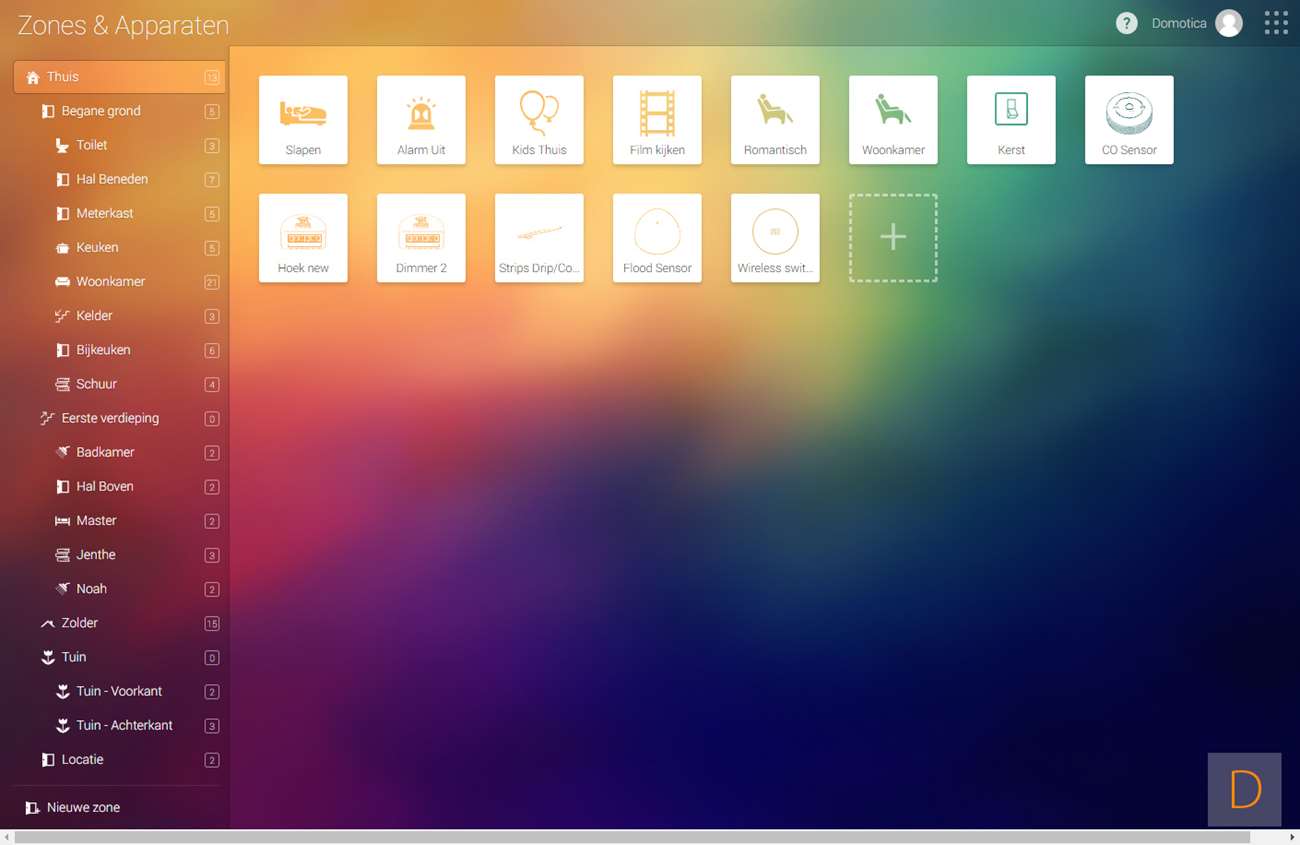Open the Slapen scene tile

click(303, 120)
